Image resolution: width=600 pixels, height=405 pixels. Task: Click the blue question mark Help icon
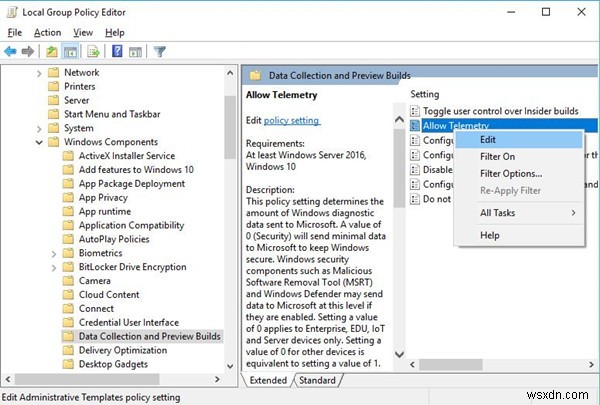click(116, 51)
